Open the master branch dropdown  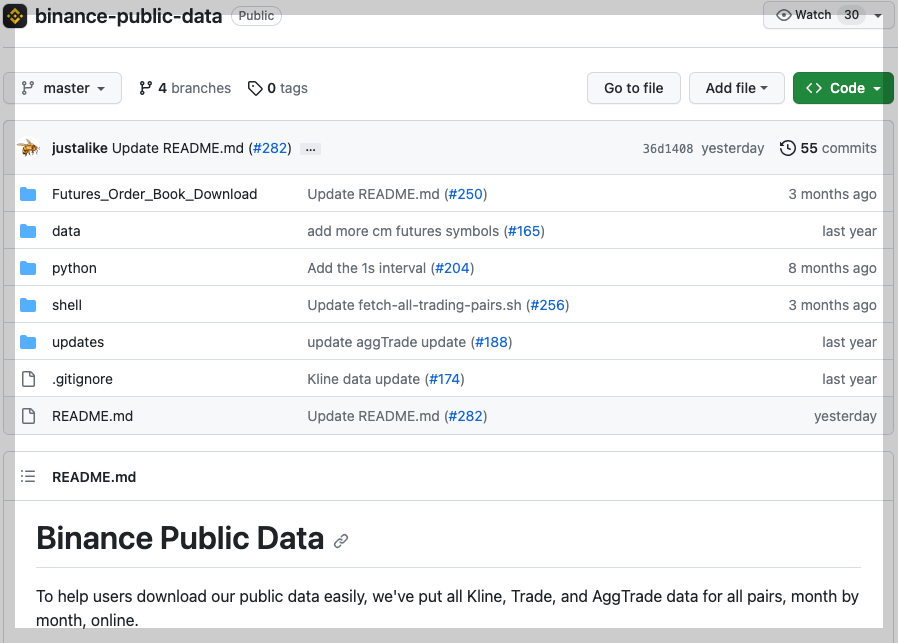pyautogui.click(x=62, y=88)
